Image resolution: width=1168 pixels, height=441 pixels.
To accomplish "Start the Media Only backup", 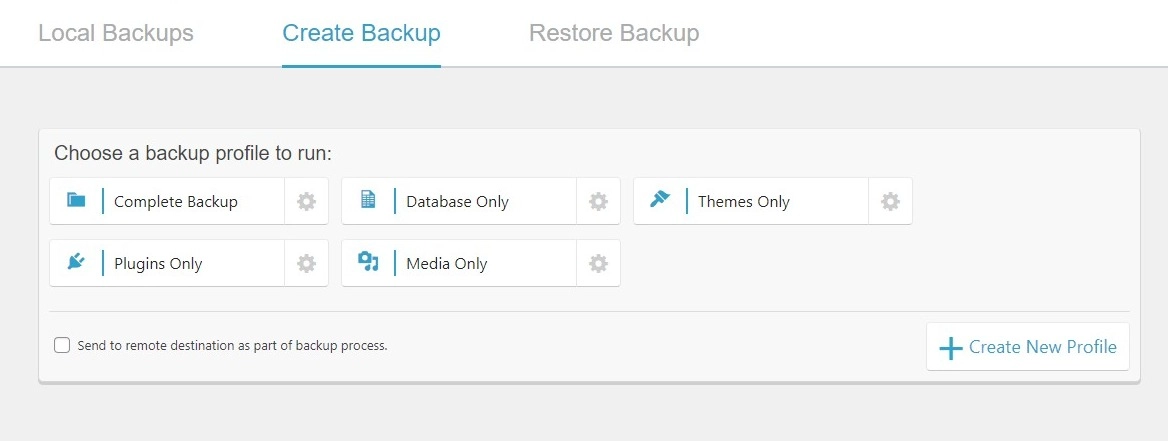I will coord(459,263).
